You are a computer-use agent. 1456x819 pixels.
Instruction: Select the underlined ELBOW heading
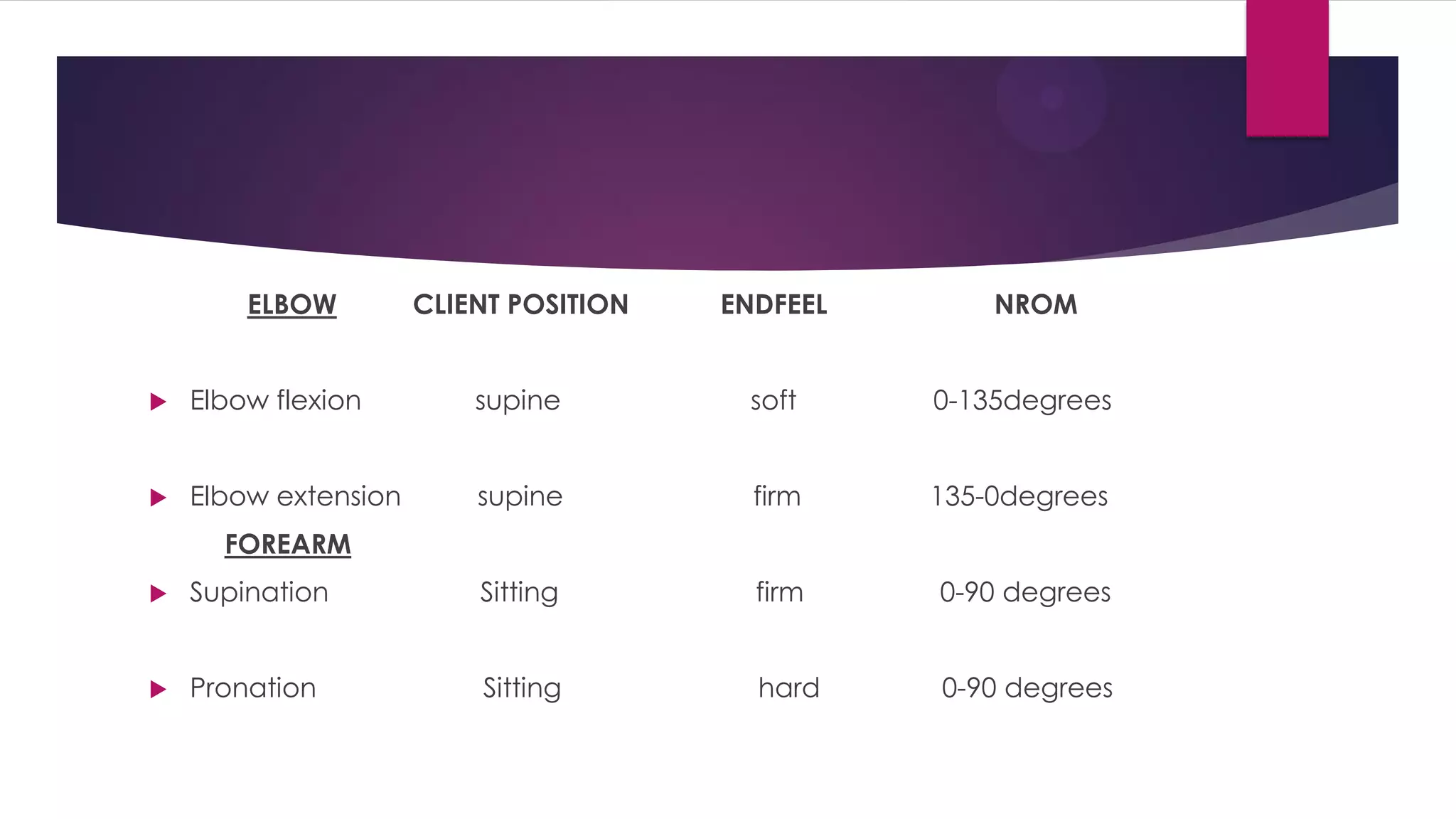coord(291,305)
